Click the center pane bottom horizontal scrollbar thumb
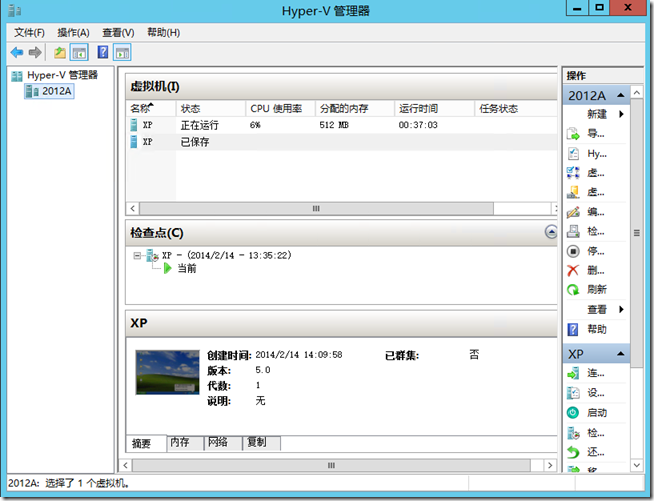 [x=331, y=465]
